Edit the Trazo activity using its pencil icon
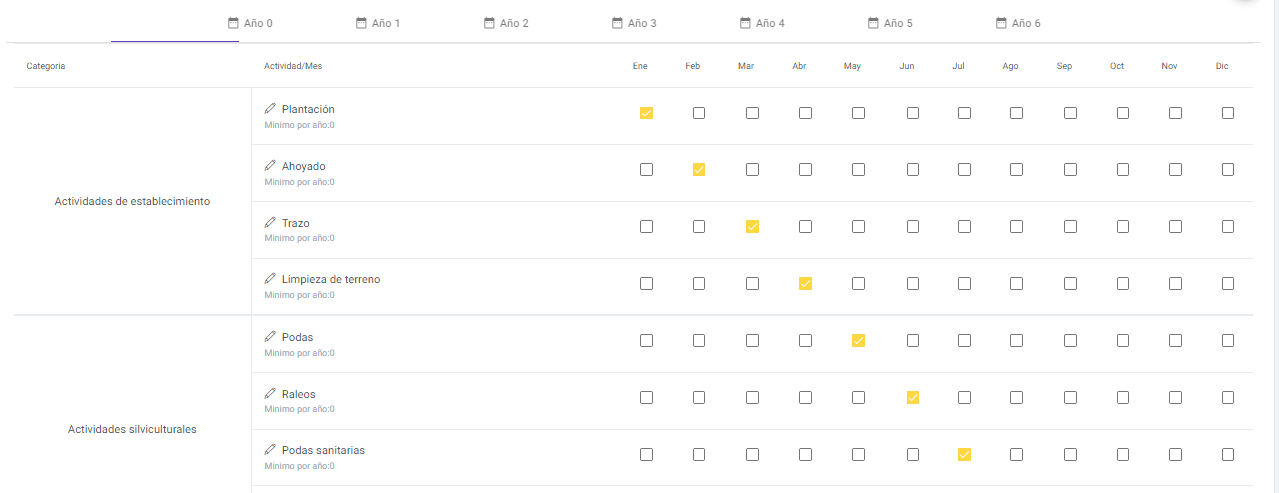The height and width of the screenshot is (493, 1279). 270,222
